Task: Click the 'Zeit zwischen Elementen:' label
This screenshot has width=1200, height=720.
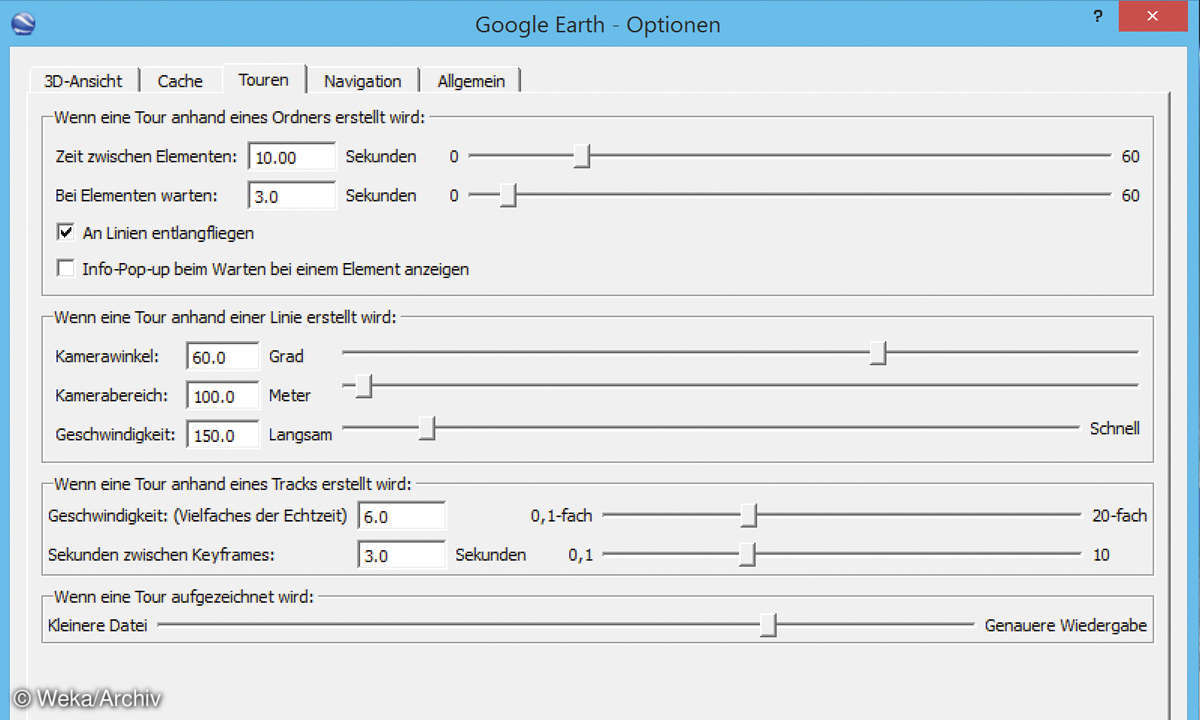Action: pyautogui.click(x=147, y=157)
